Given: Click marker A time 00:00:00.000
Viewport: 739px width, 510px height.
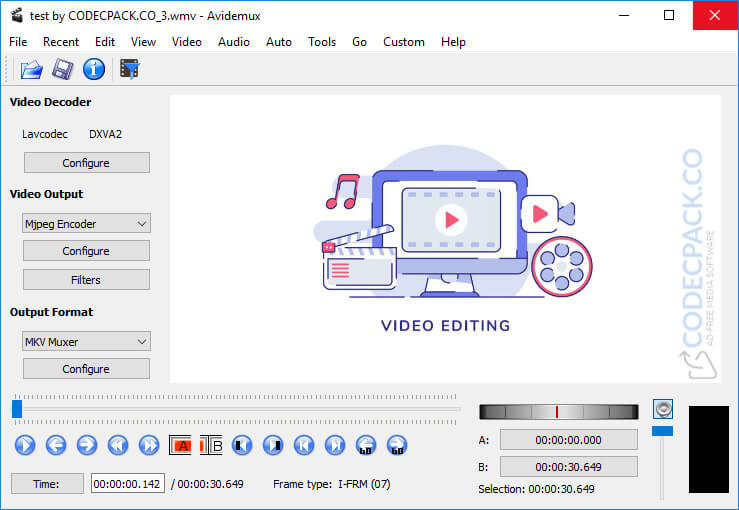Looking at the screenshot, I should click(568, 440).
